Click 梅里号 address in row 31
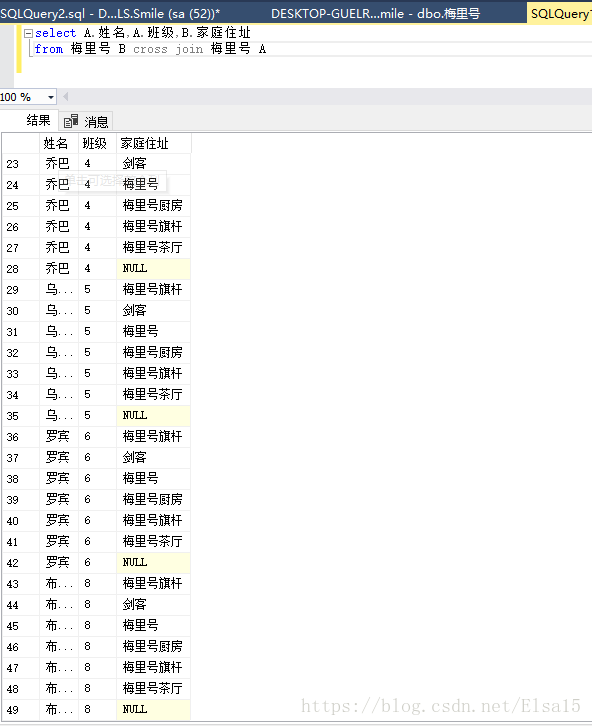This screenshot has width=592, height=726. click(x=154, y=332)
